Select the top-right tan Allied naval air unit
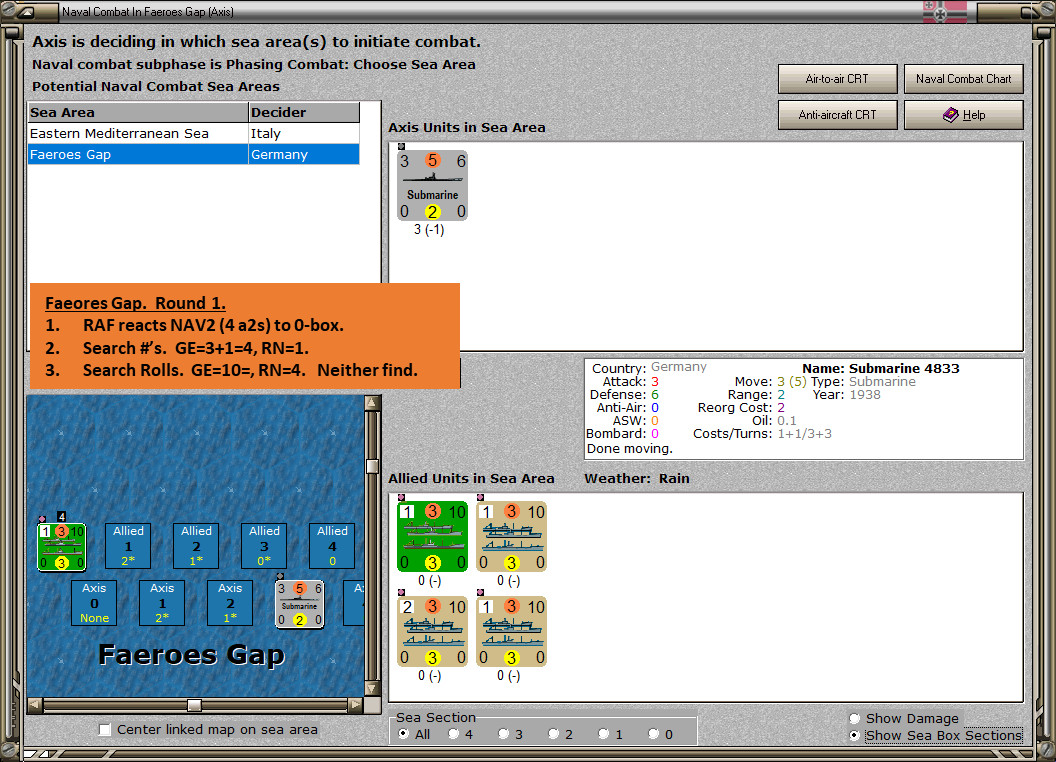 [x=511, y=536]
